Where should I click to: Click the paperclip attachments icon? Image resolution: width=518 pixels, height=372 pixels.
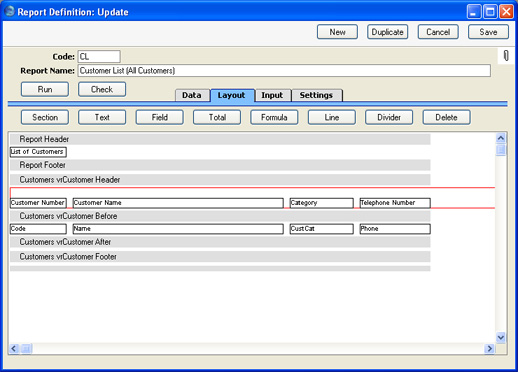tap(506, 56)
